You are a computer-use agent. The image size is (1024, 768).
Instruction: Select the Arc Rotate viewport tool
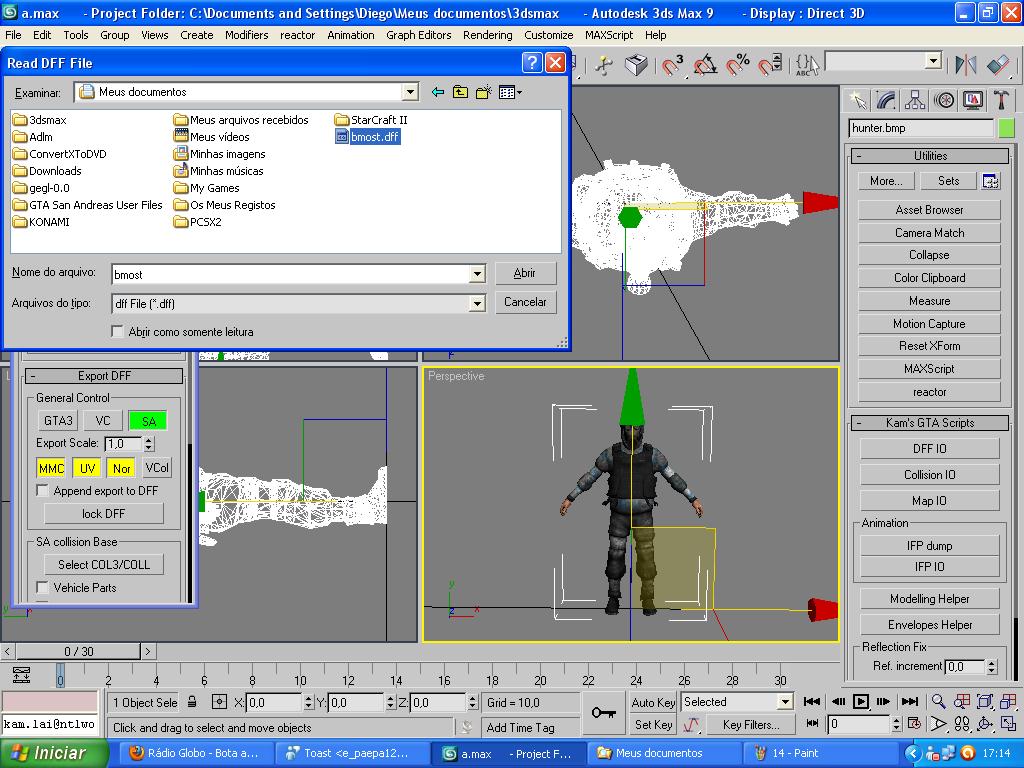point(985,724)
